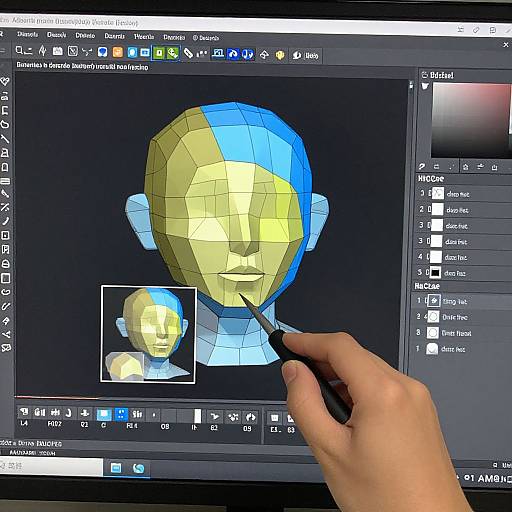Toggle the highlighted green square toolbar icon

[x=159, y=53]
